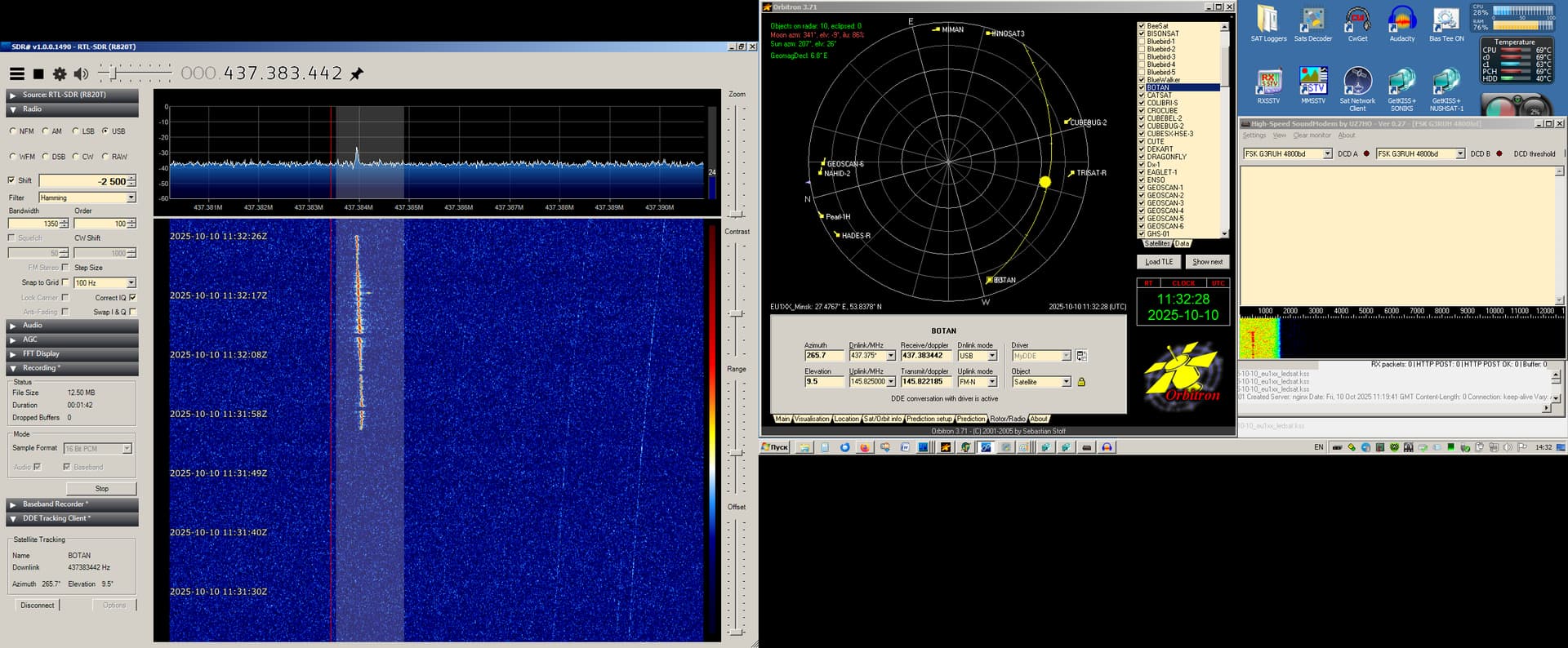
Task: Open Settings menu in SoundModem
Action: click(1254, 135)
